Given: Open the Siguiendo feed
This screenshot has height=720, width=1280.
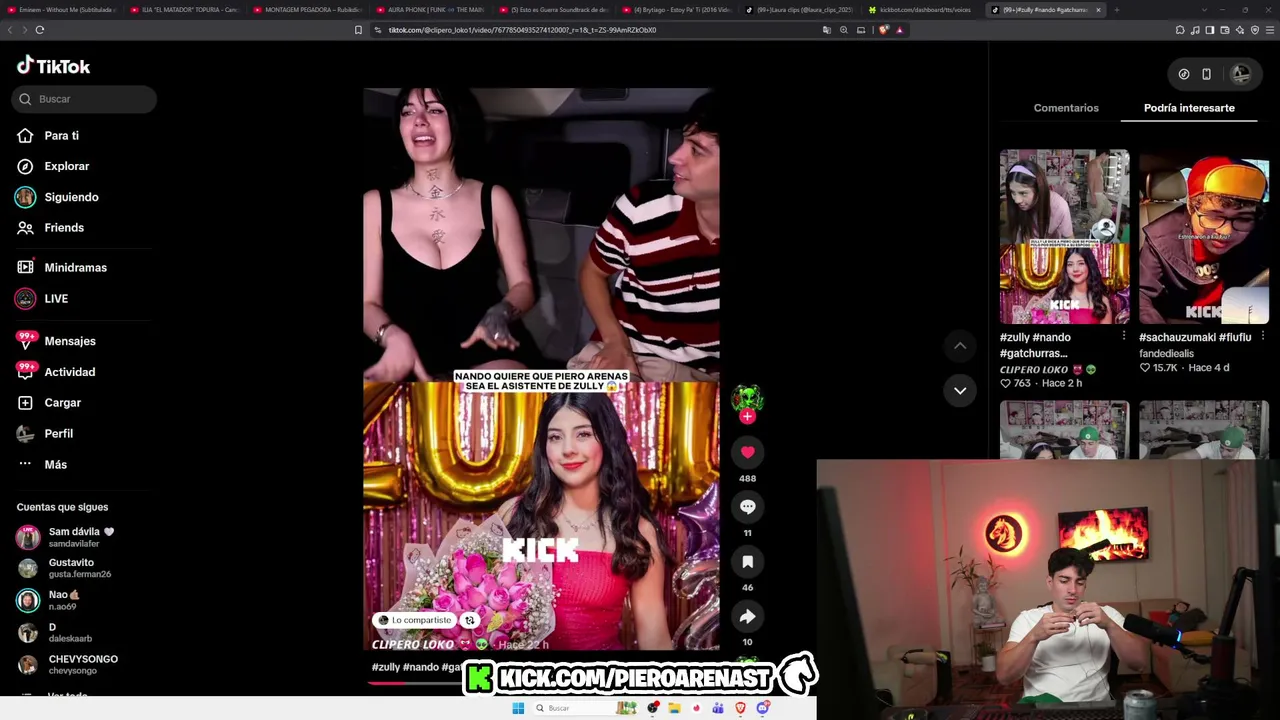Looking at the screenshot, I should 57,197.
